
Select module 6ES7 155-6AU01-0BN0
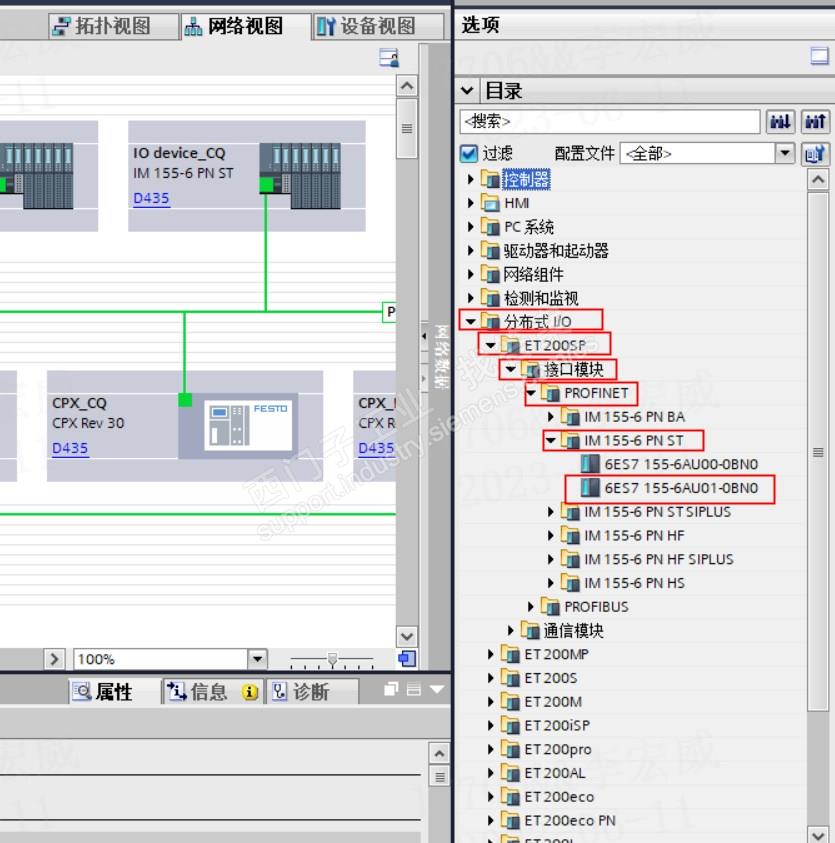coord(670,488)
